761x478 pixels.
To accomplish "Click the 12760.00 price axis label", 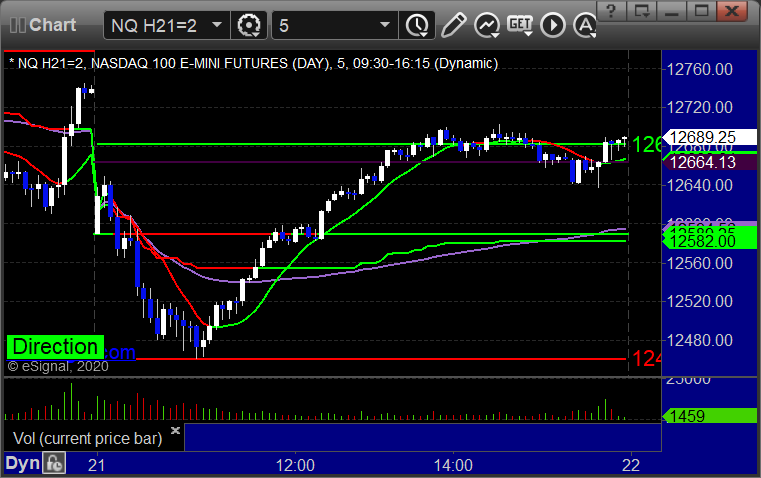I will point(700,69).
